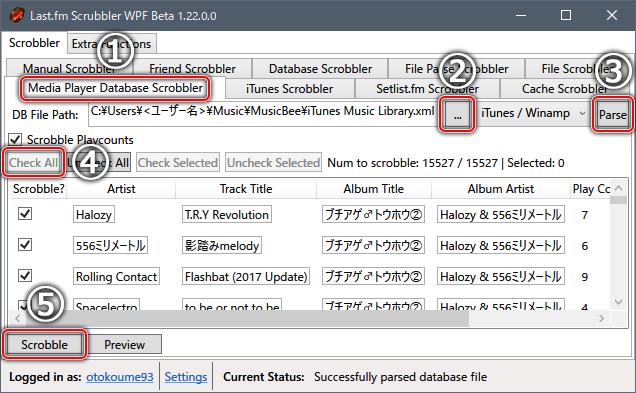Select the track title Flashbat (2017 Update)

click(x=246, y=277)
